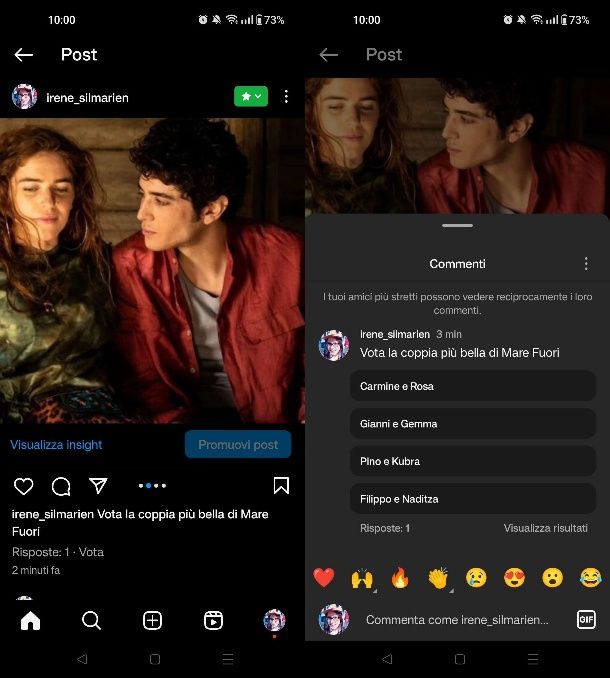Viewport: 610px width, 678px height.
Task: Open irene_silmarien username in the post header
Action: coord(87,98)
